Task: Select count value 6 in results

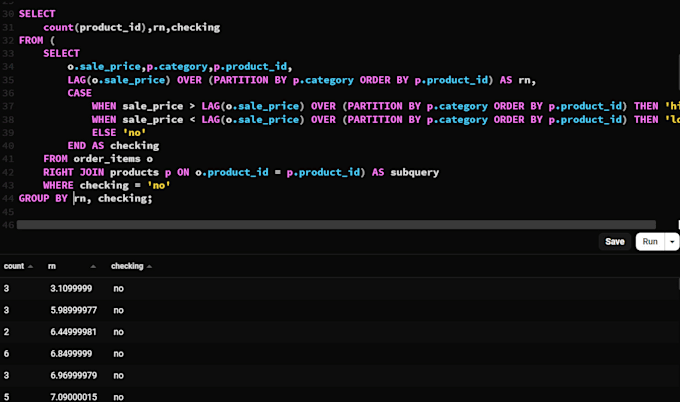Action: click(x=7, y=353)
